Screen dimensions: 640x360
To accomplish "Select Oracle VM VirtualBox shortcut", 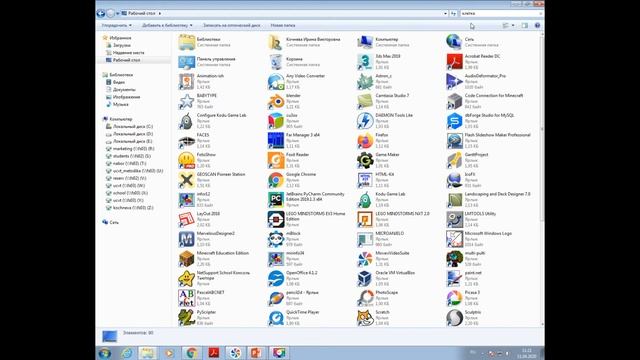I will point(386,278).
